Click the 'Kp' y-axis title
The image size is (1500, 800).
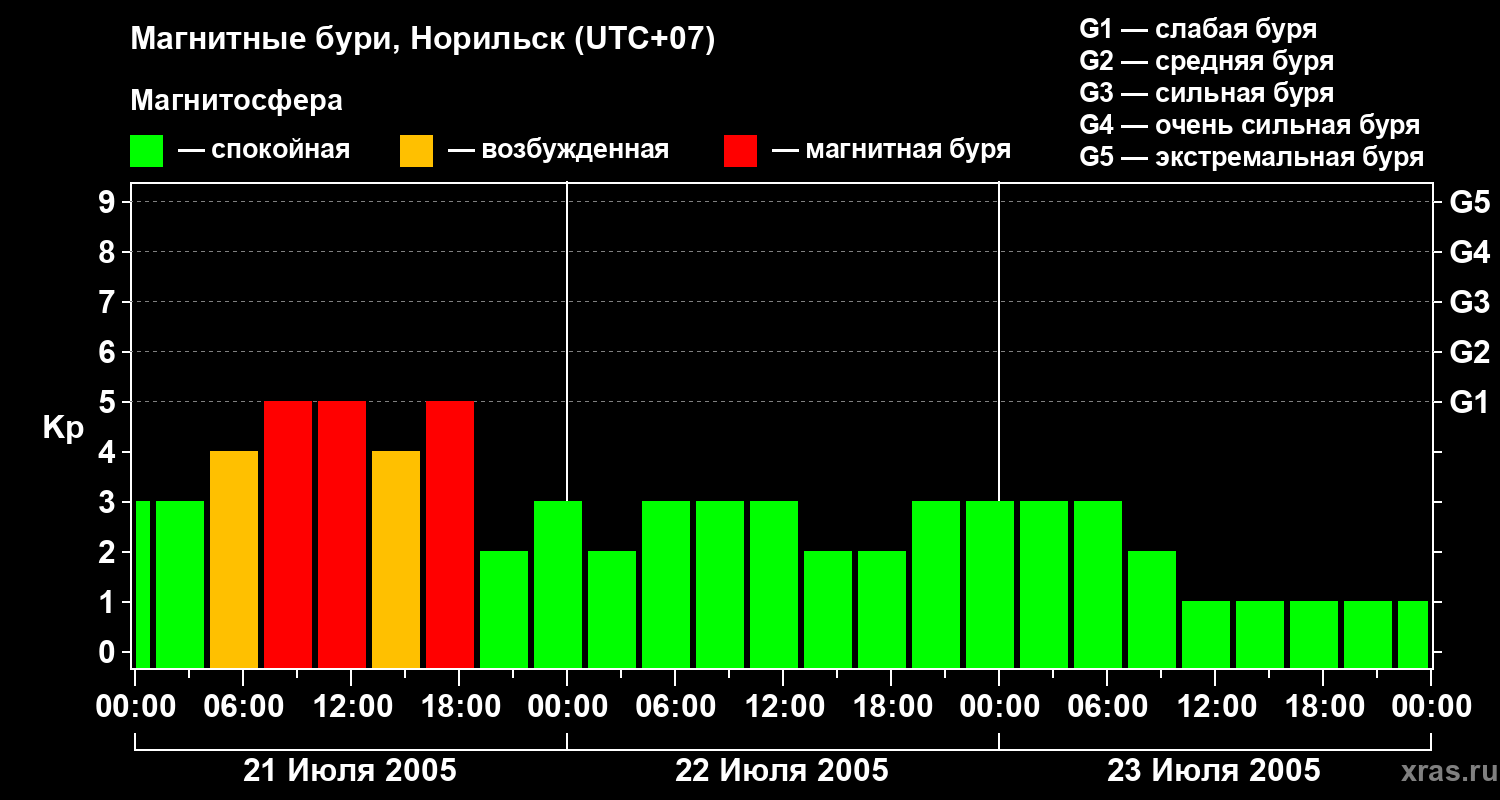[x=63, y=428]
